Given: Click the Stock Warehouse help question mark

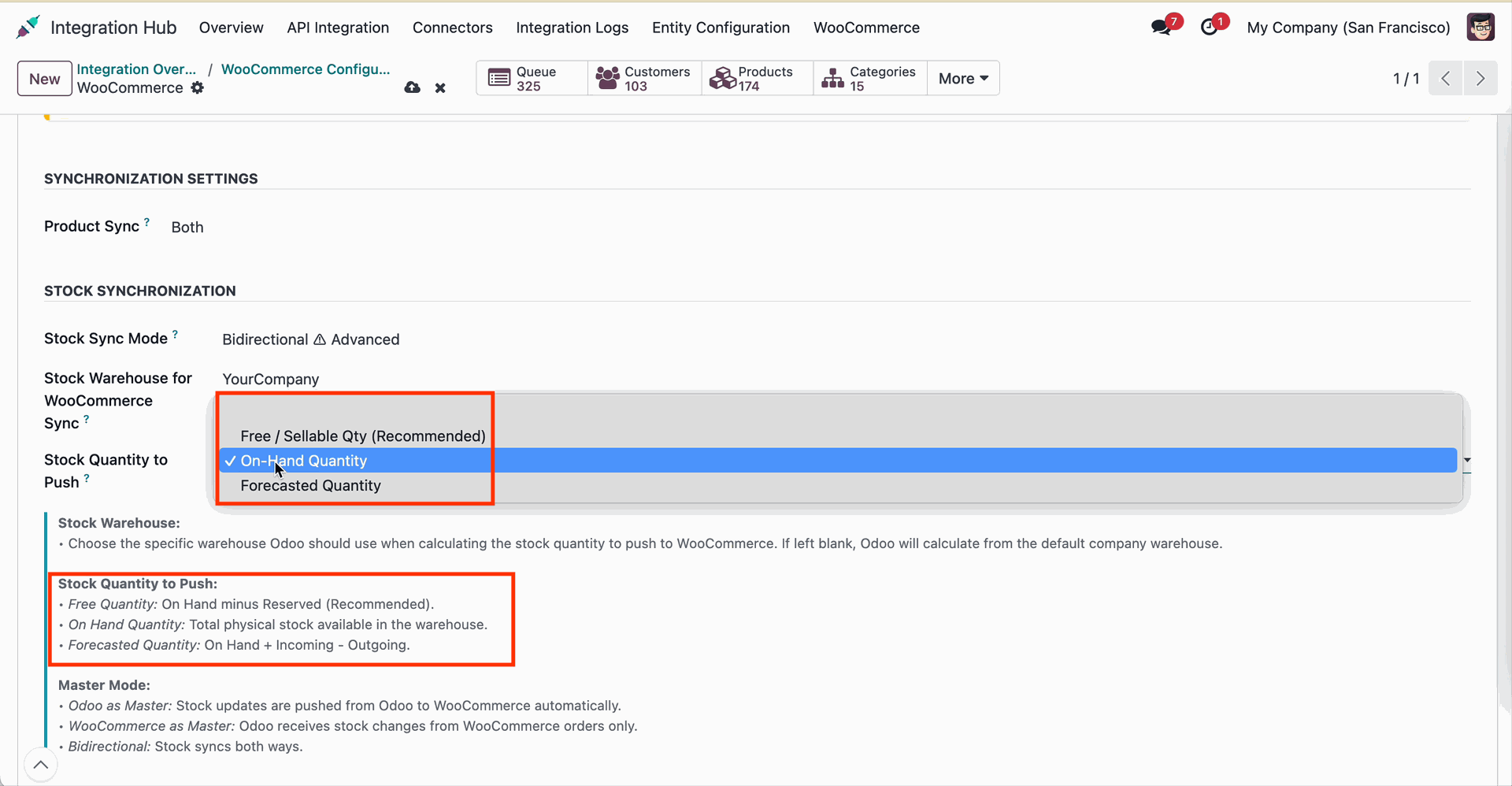Looking at the screenshot, I should 87,420.
